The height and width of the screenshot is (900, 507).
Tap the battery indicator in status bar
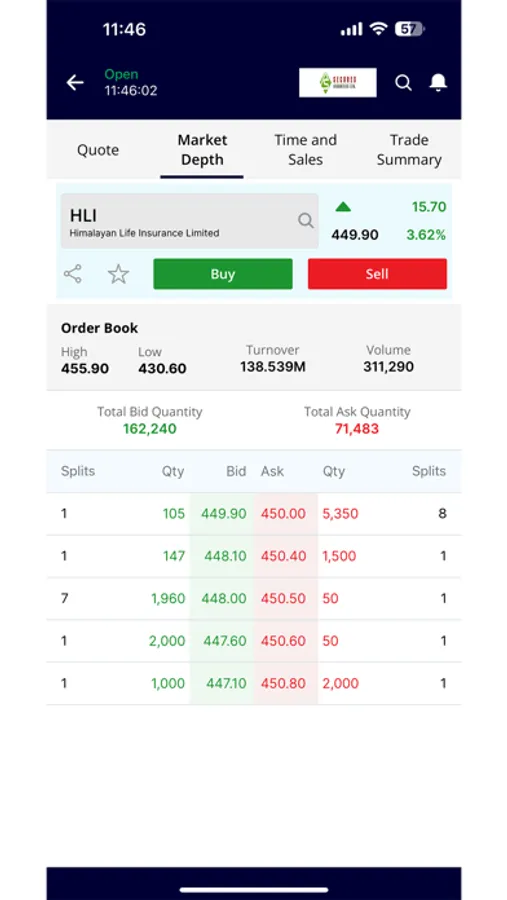(409, 29)
